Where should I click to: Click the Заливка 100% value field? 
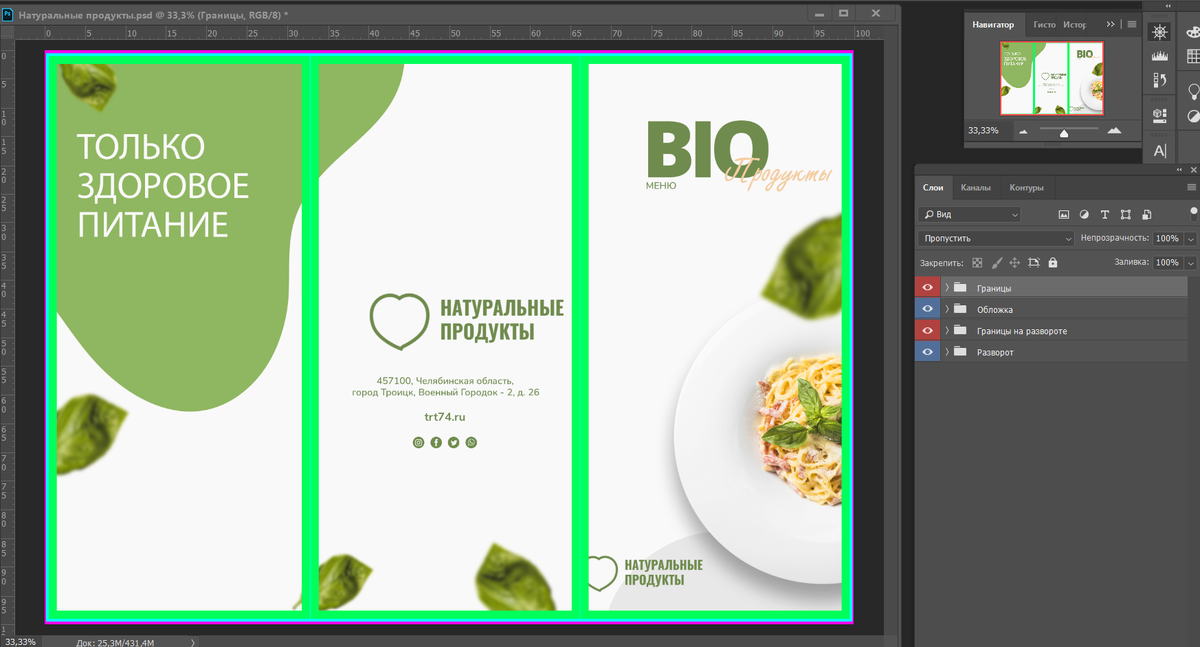(x=1167, y=263)
